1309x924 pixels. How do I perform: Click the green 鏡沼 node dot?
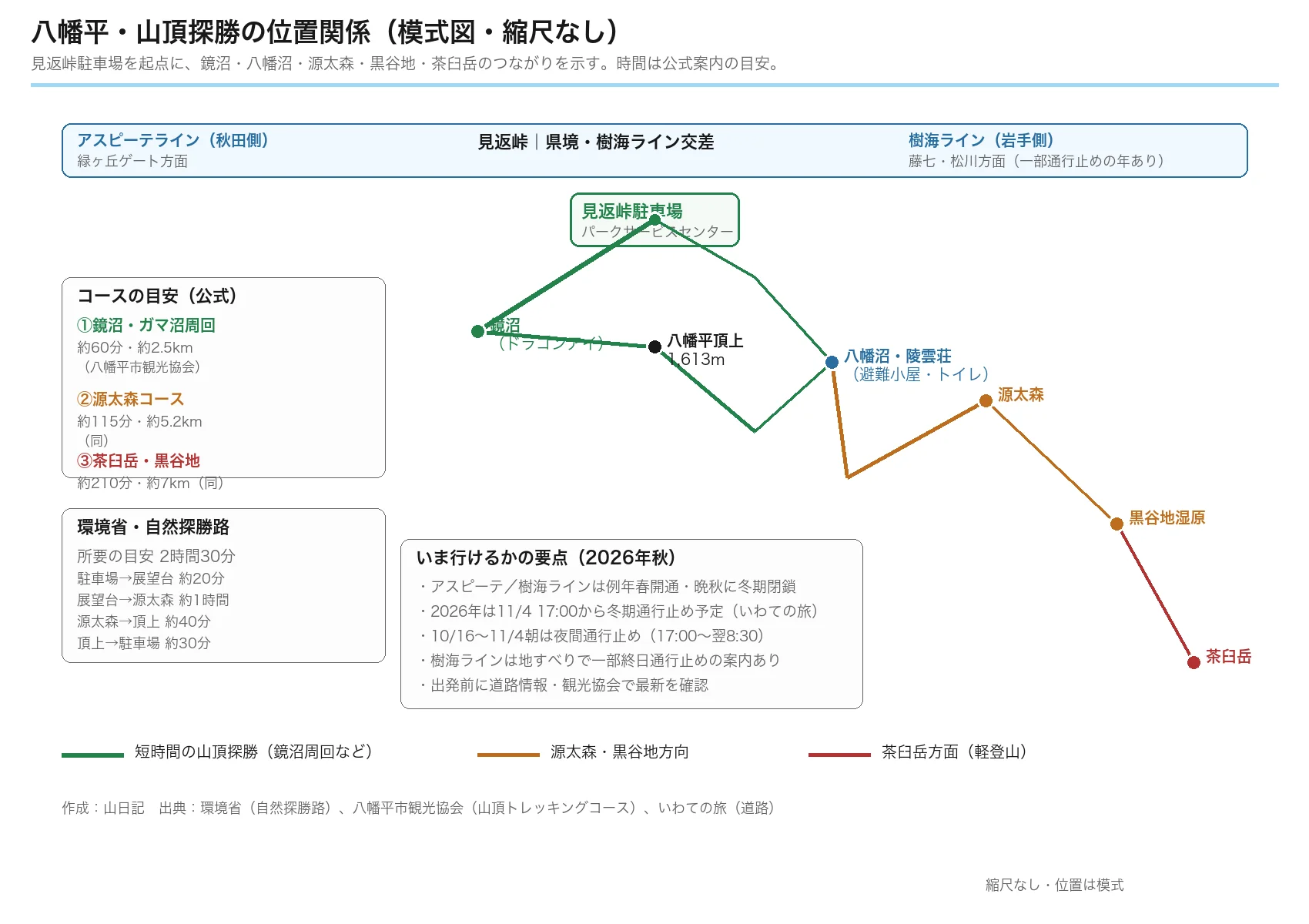click(x=477, y=331)
